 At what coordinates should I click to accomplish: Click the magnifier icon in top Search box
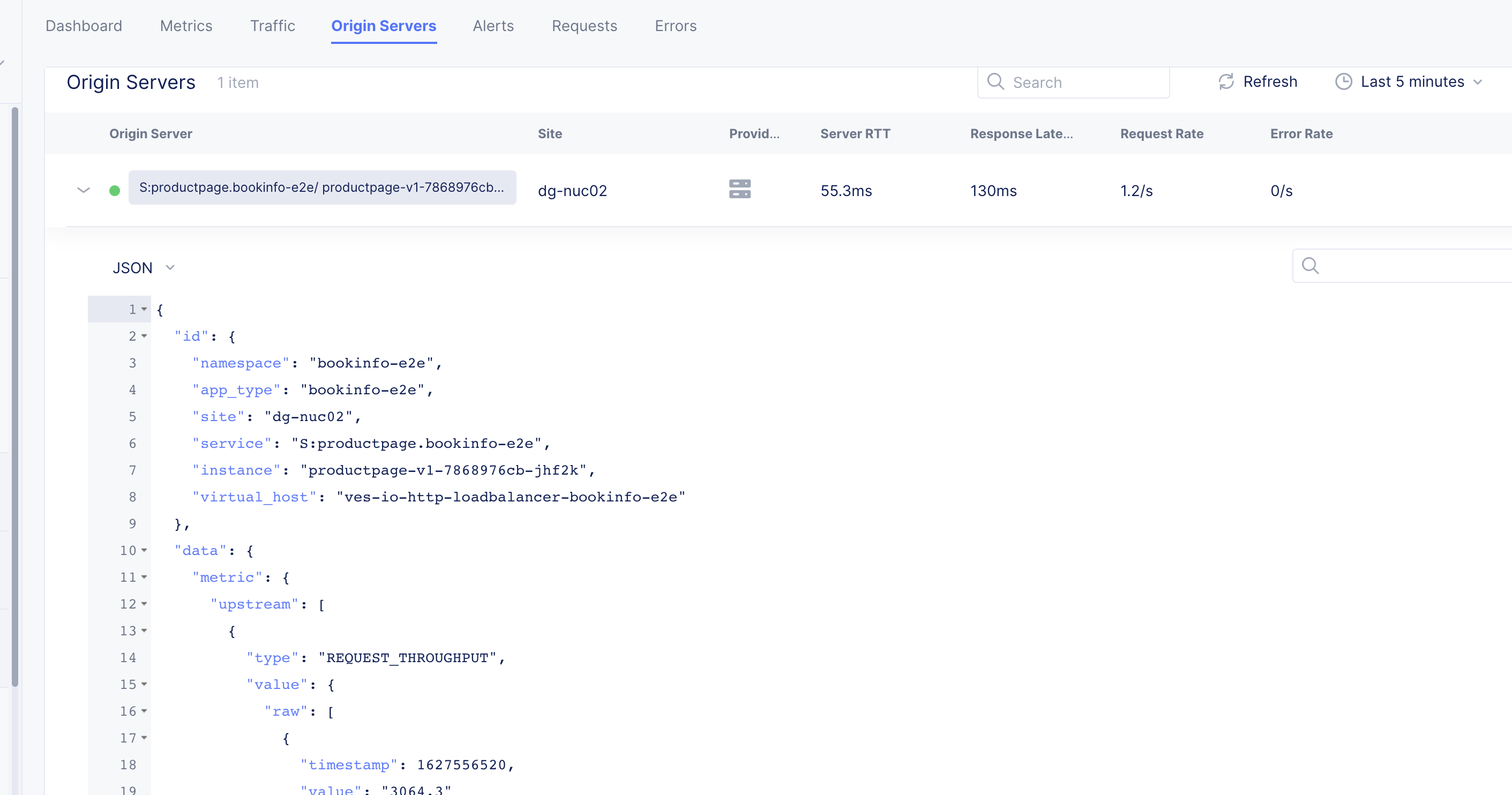point(995,81)
